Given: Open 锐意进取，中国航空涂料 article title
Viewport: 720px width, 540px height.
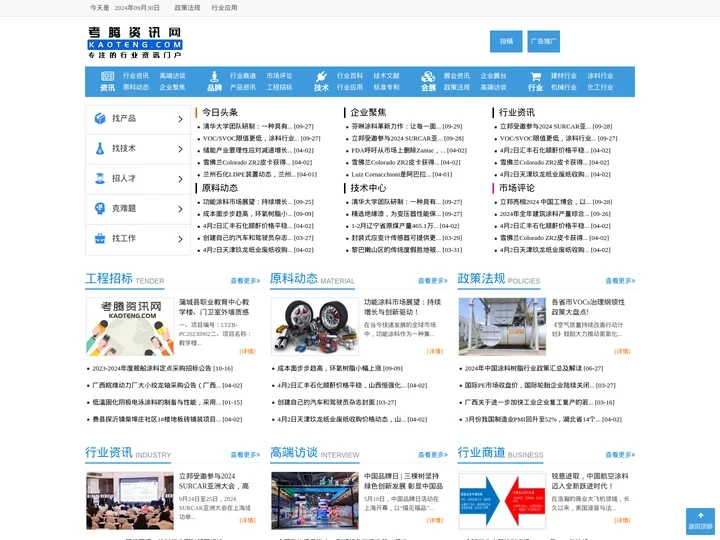Looking at the screenshot, I should click(590, 481).
